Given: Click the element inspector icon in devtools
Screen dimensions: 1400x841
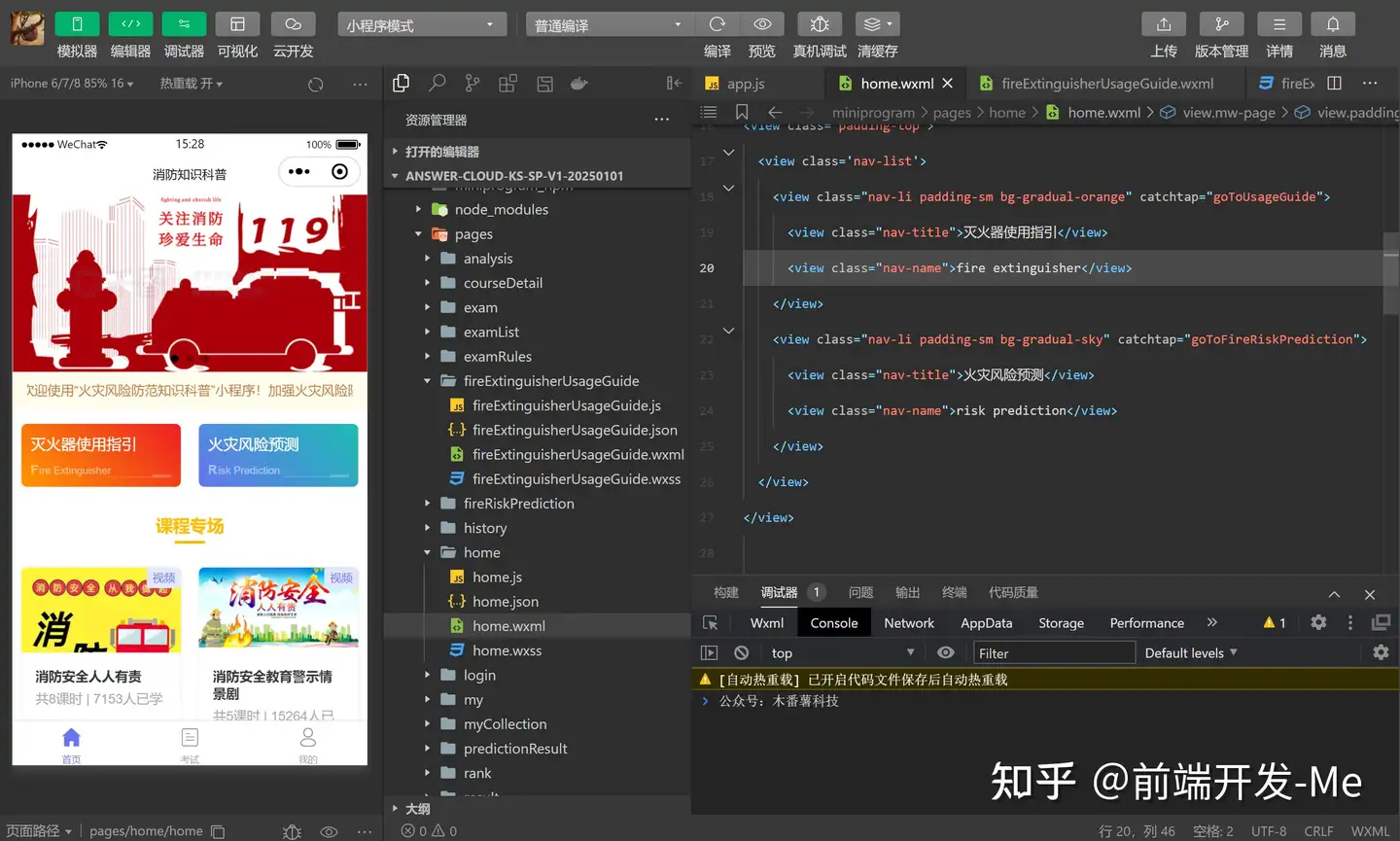Looking at the screenshot, I should point(710,623).
